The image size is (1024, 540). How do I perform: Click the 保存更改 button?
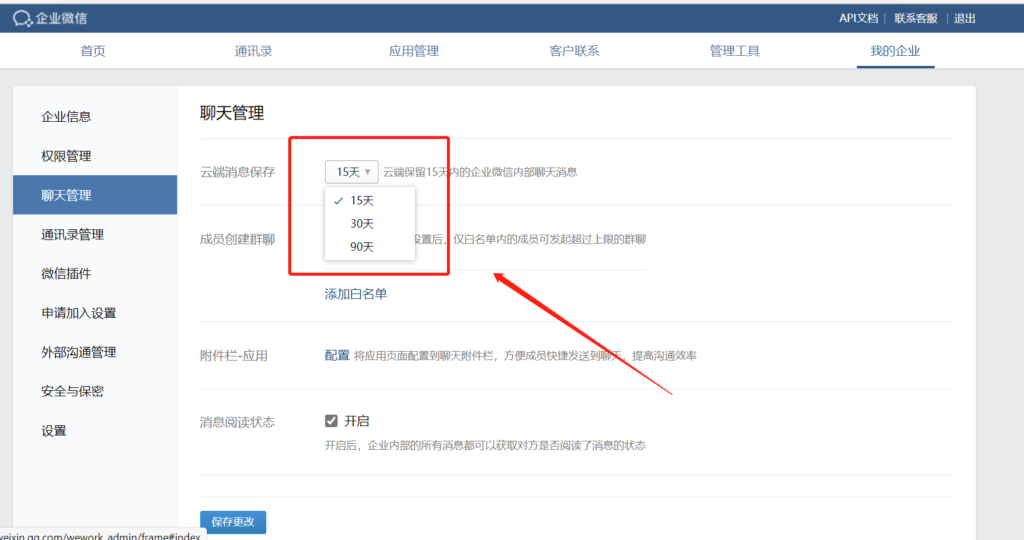[233, 522]
